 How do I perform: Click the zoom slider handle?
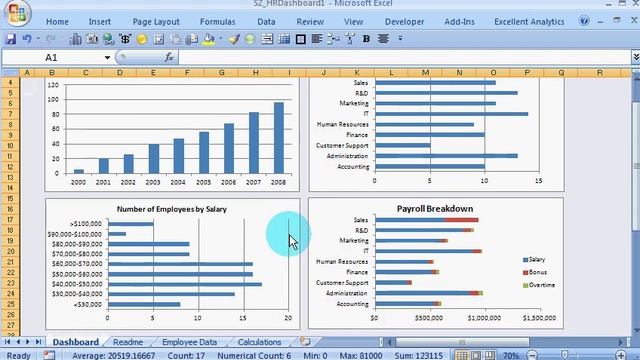564,355
